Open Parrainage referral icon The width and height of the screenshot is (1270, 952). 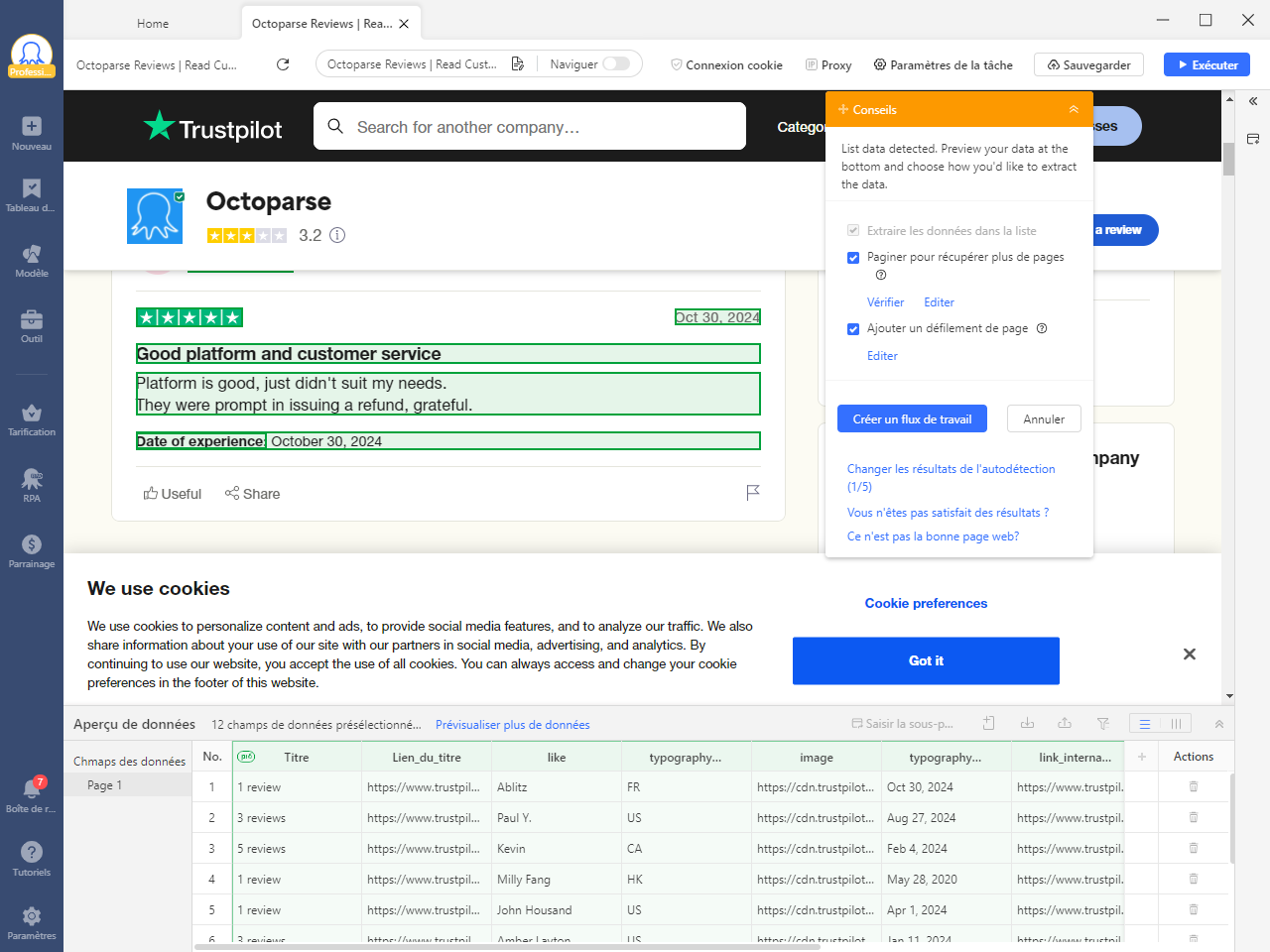pyautogui.click(x=32, y=551)
